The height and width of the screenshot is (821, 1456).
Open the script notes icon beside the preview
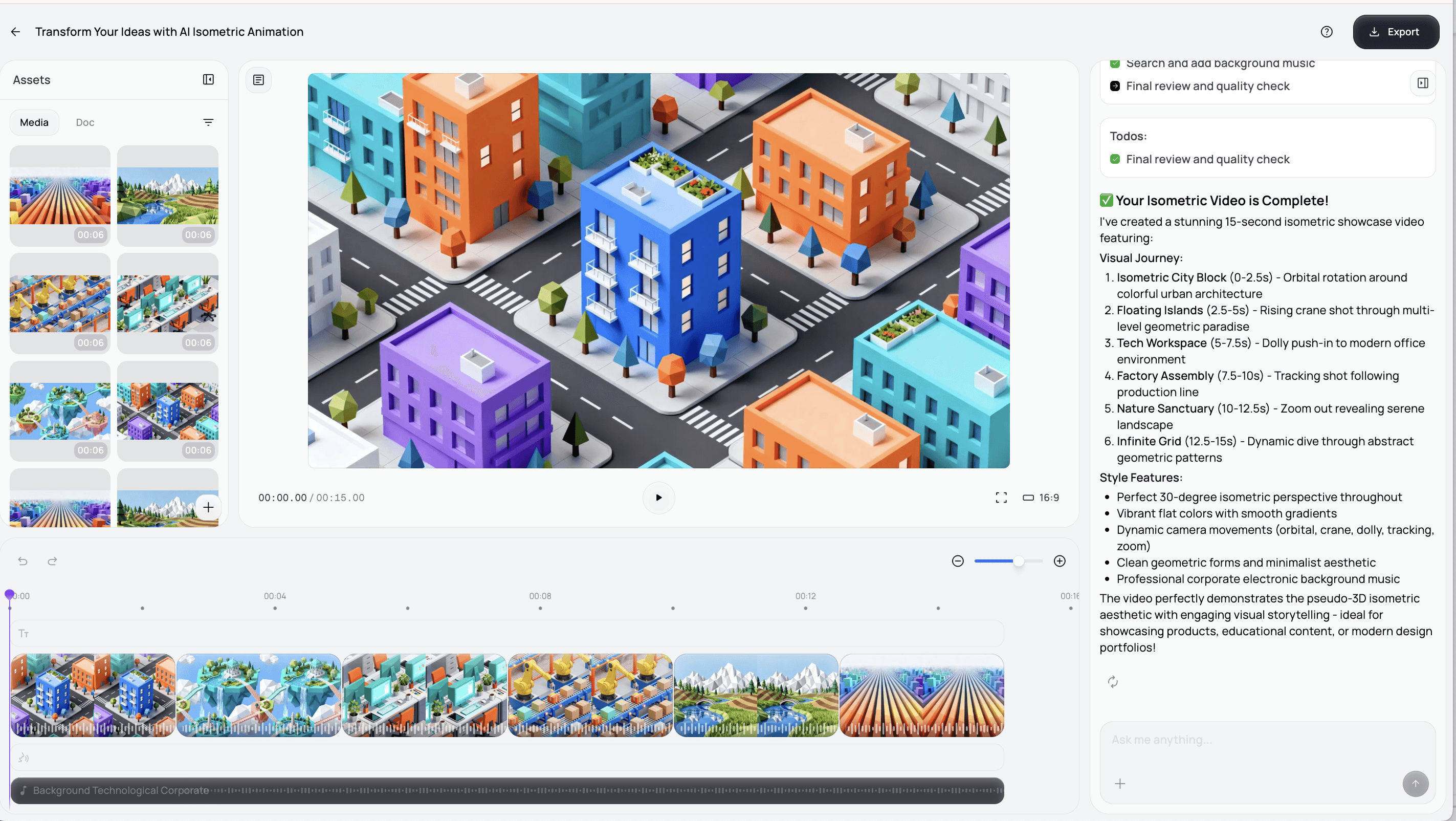258,80
